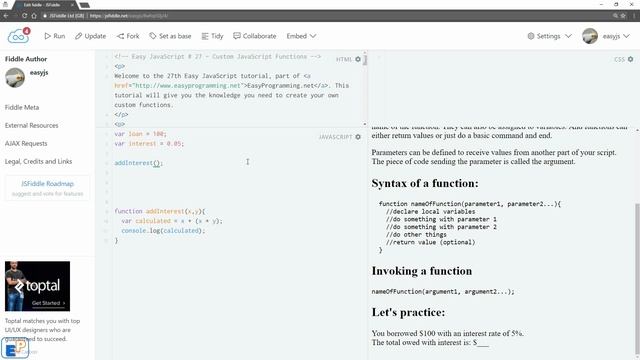
Task: Reload the browser page
Action: pos(24,16)
